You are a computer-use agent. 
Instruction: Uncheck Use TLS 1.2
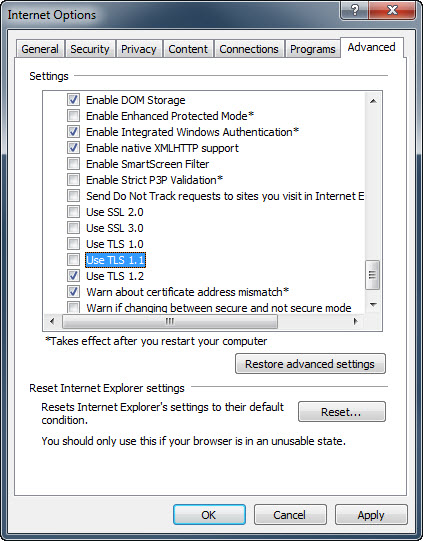73,276
